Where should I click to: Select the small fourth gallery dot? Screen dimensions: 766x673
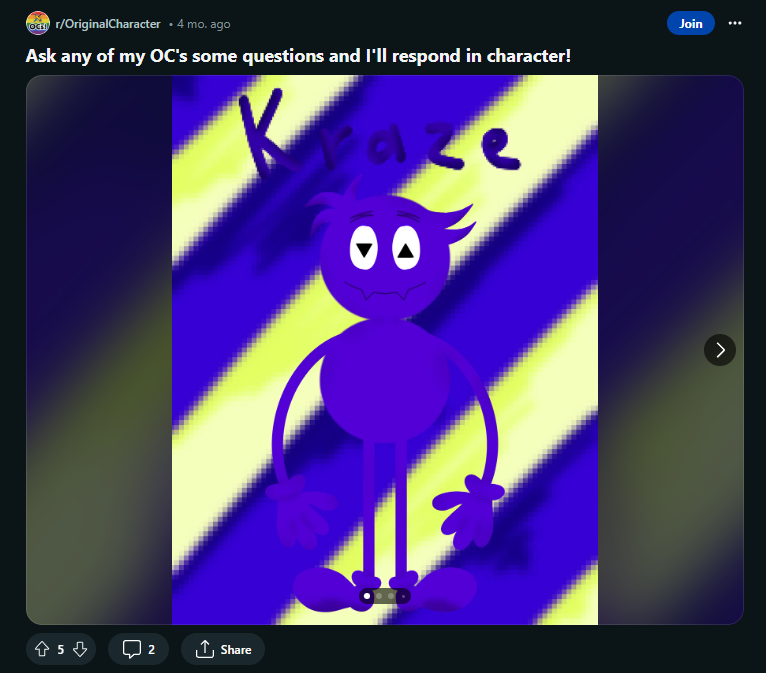pyautogui.click(x=403, y=596)
